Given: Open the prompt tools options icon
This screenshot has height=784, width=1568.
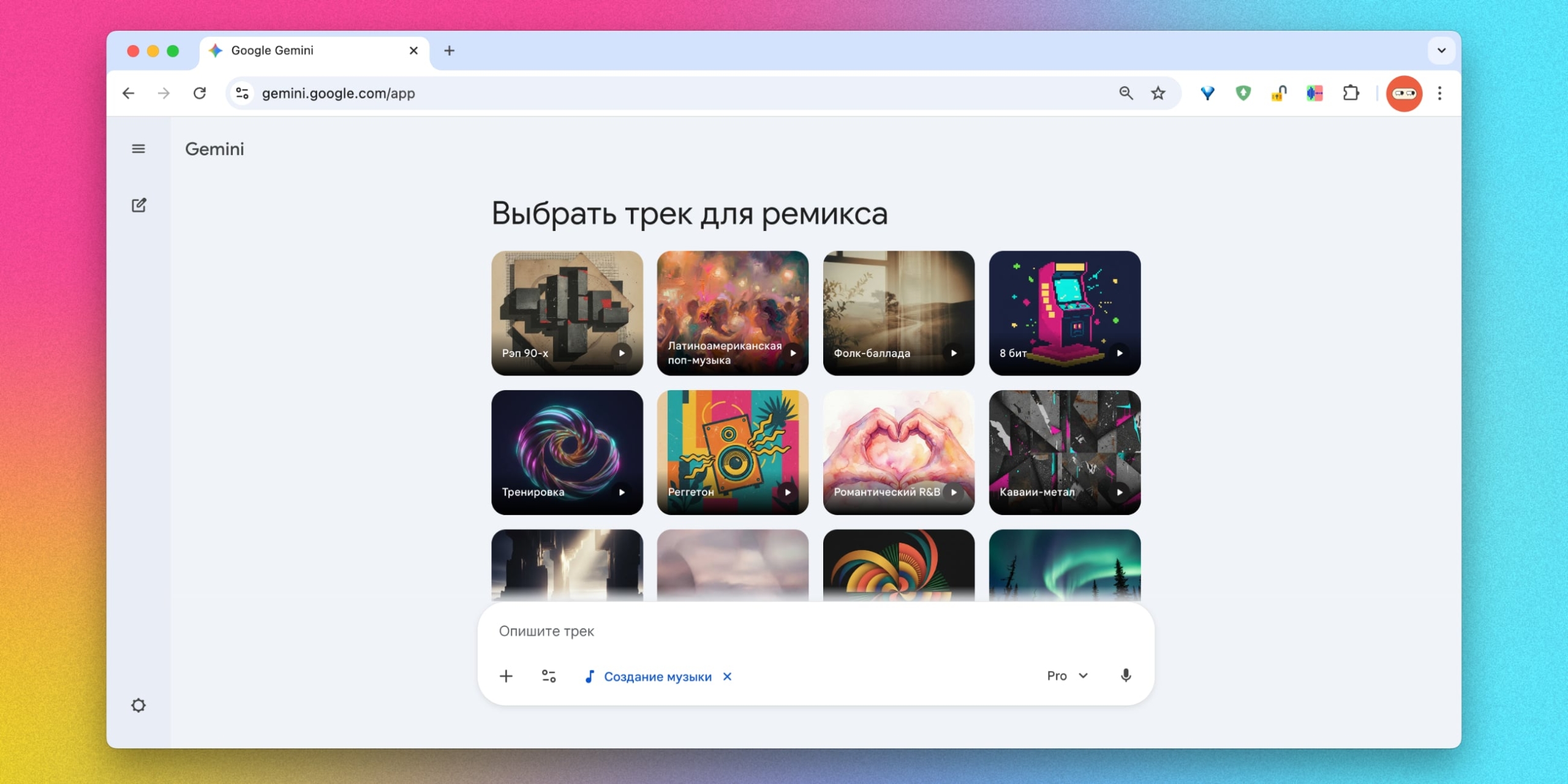Looking at the screenshot, I should pos(548,676).
